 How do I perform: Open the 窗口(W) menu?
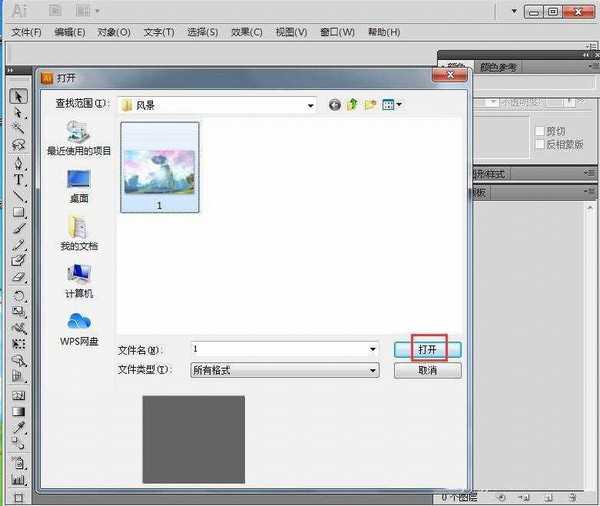[337, 32]
